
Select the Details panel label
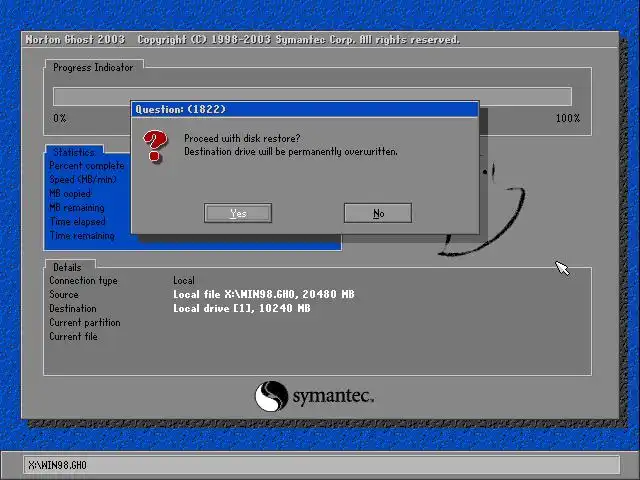pos(67,267)
